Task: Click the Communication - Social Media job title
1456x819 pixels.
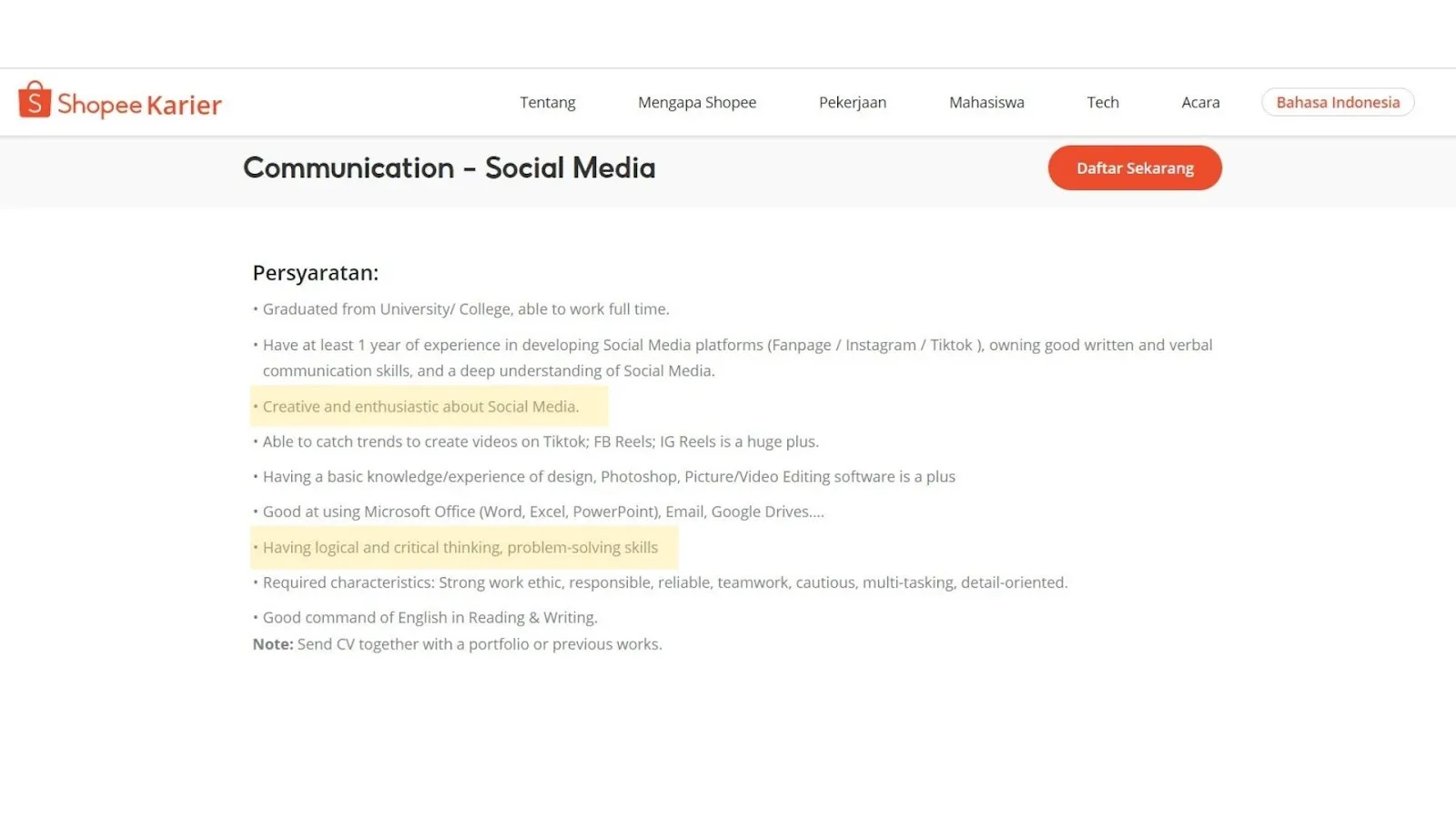Action: click(x=448, y=167)
